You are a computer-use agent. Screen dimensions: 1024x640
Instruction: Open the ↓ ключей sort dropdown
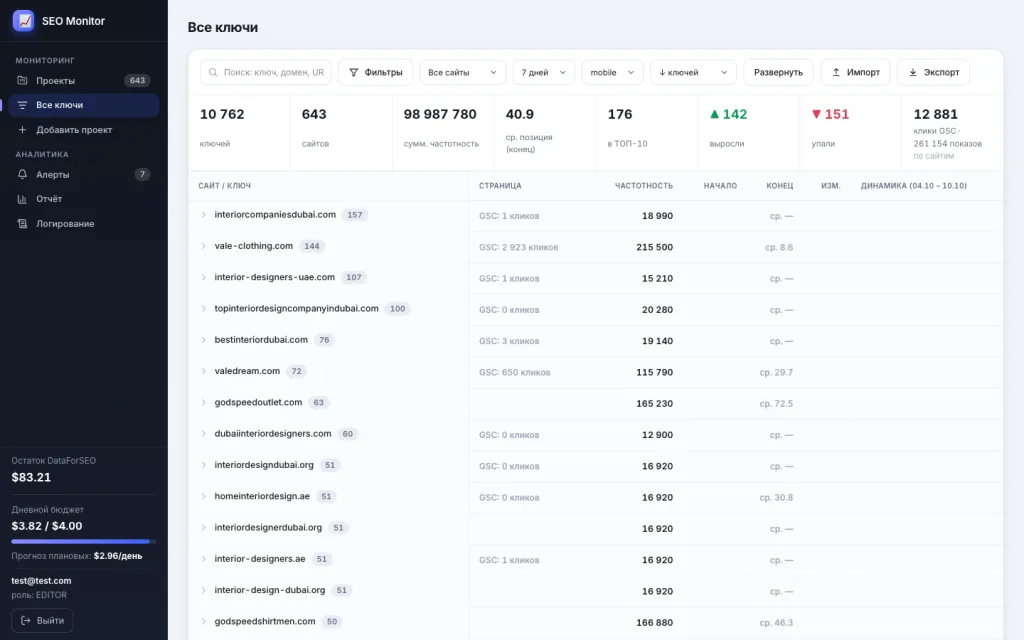[x=694, y=72]
